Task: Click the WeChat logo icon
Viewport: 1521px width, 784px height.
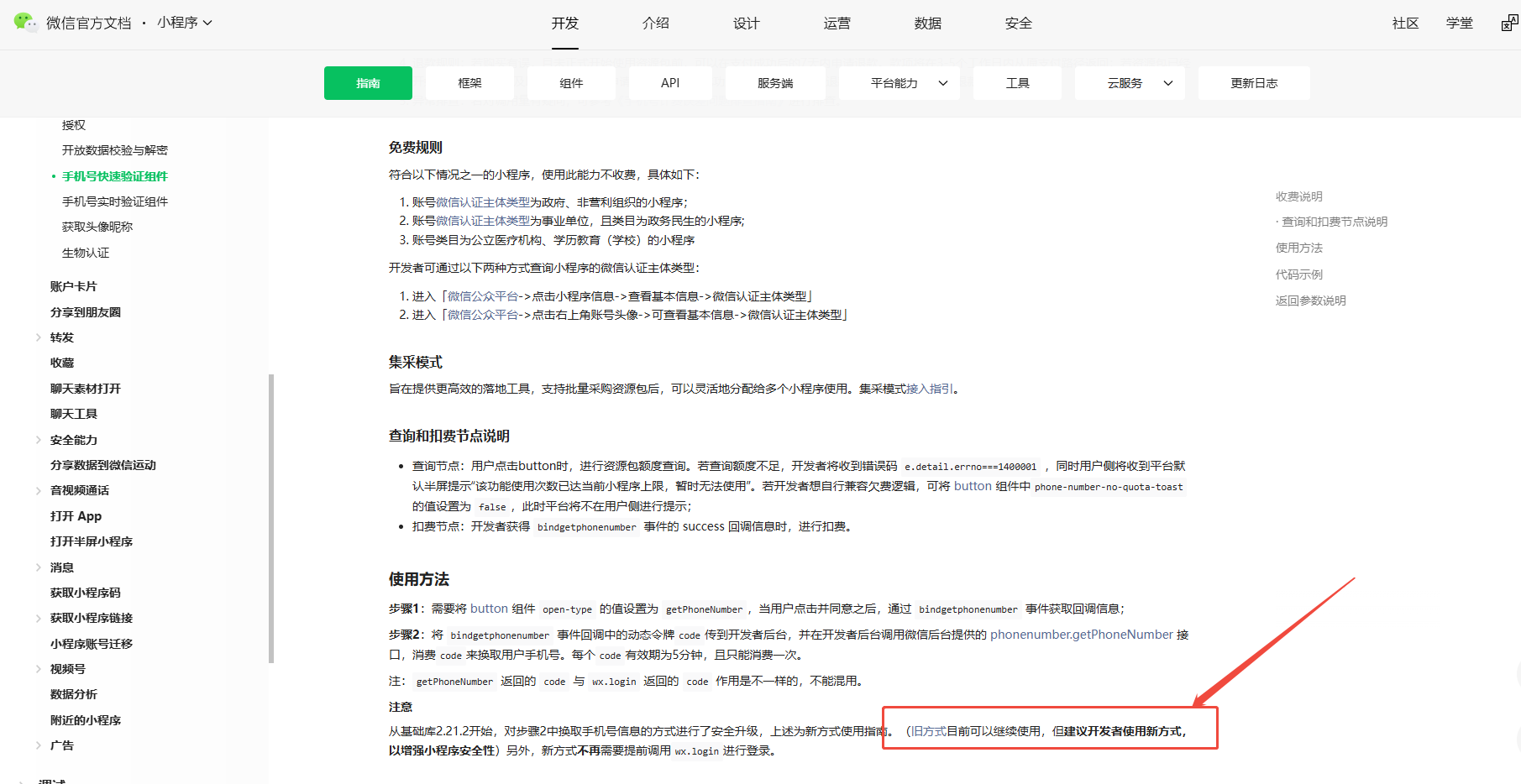Action: coord(25,23)
